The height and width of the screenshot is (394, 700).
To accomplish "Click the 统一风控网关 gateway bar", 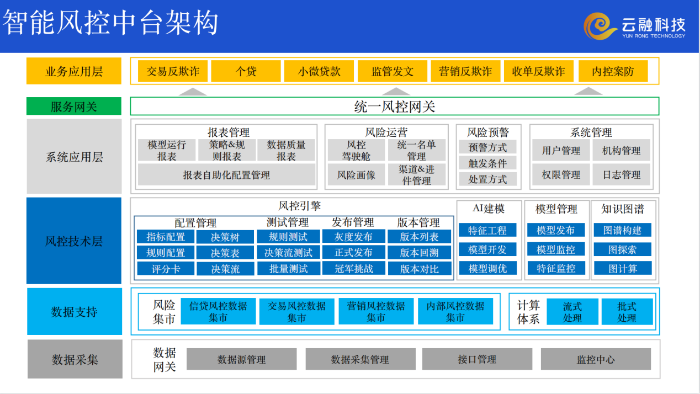I will point(395,106).
